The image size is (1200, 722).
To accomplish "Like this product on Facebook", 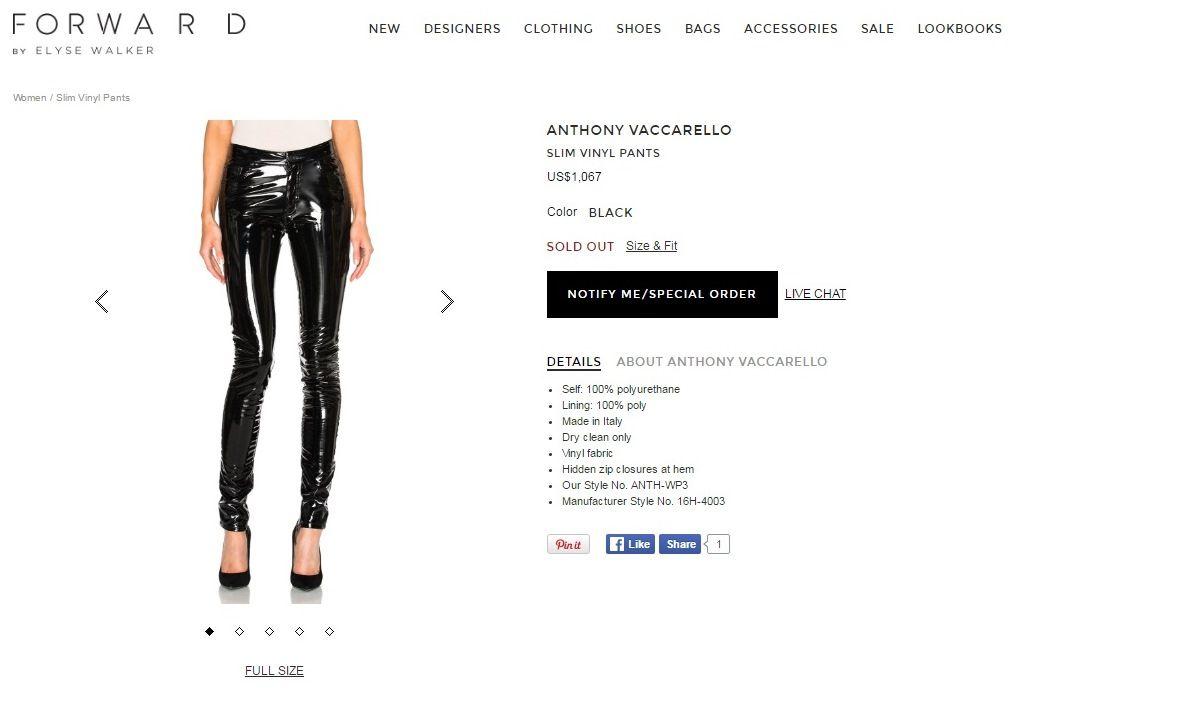I will click(630, 544).
